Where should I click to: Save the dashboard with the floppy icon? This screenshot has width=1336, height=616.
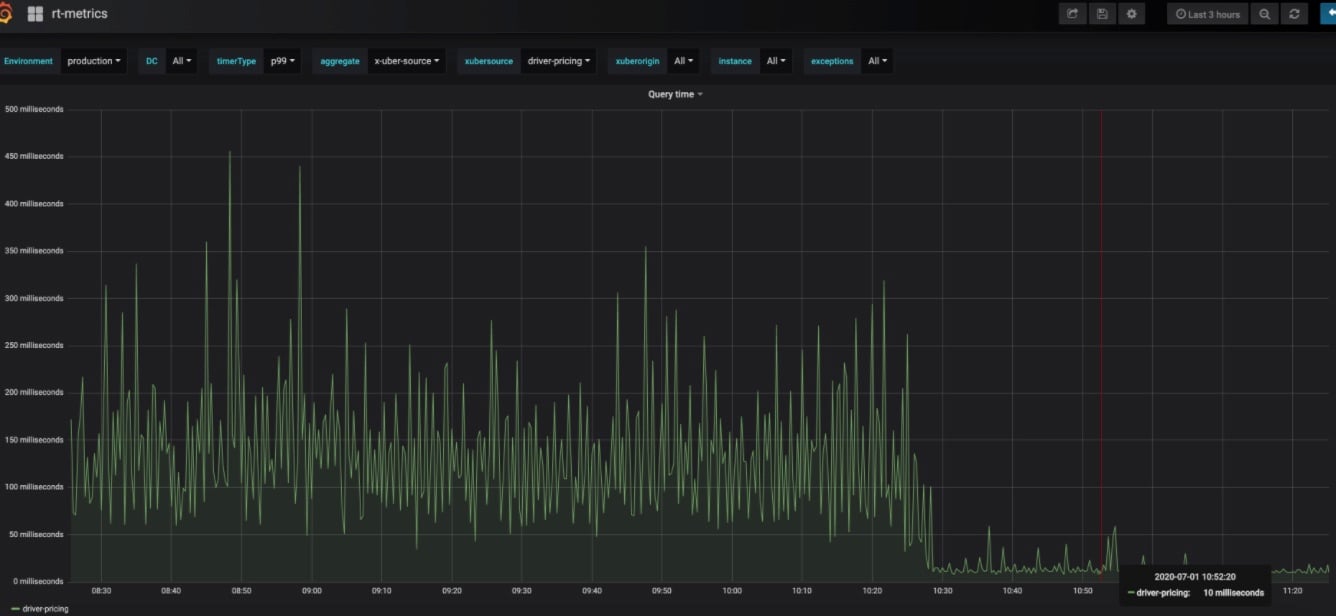1102,14
